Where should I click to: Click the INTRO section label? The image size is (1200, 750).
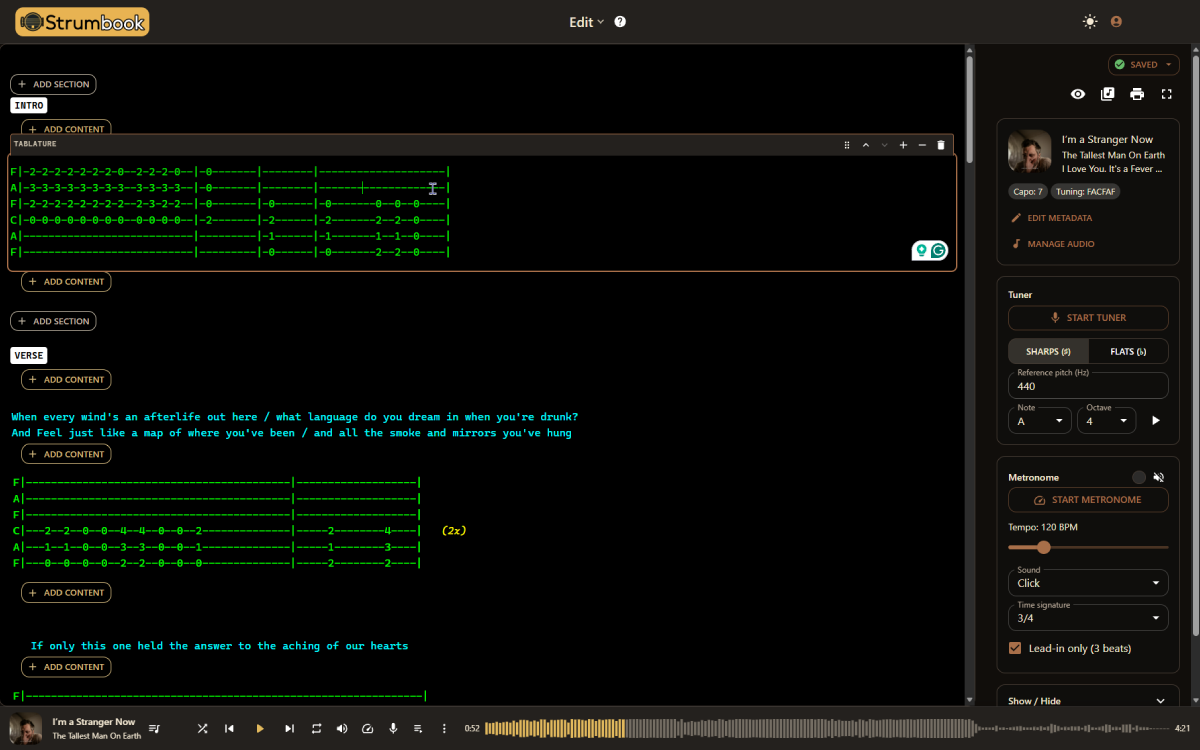pos(29,105)
